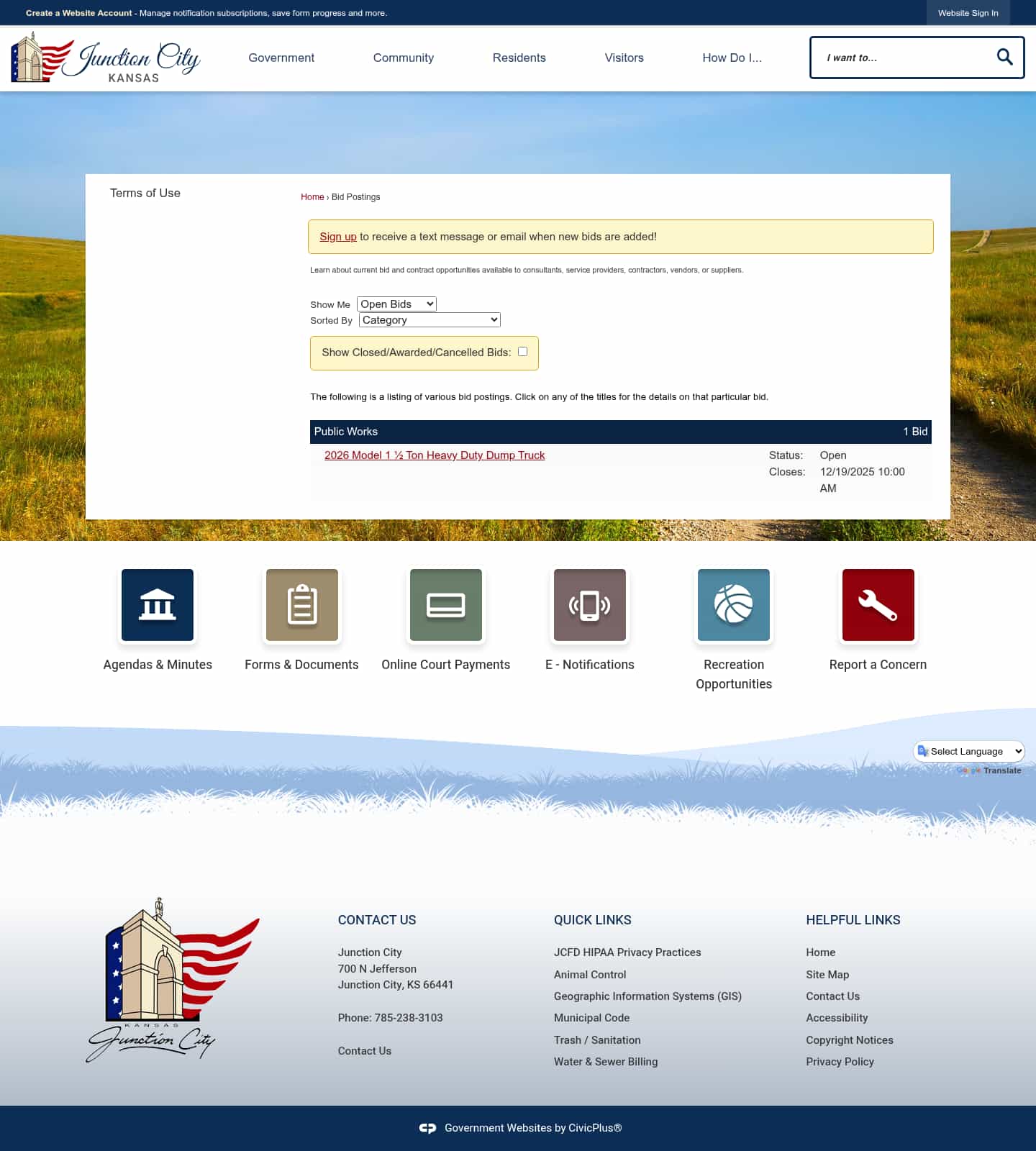This screenshot has width=1036, height=1151.
Task: Open the Copyright Notices link
Action: pyautogui.click(x=850, y=1040)
